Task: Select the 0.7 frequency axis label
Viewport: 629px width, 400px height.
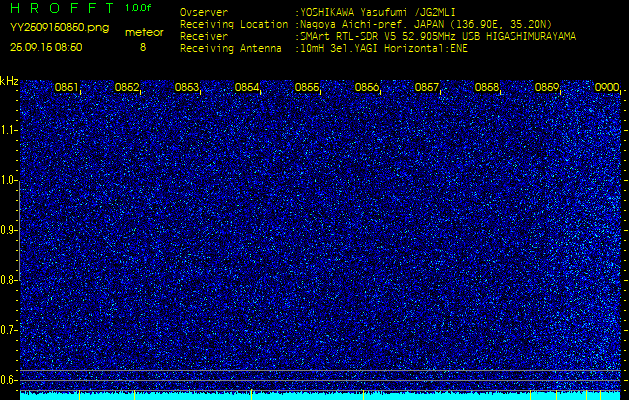Action: tap(9, 329)
